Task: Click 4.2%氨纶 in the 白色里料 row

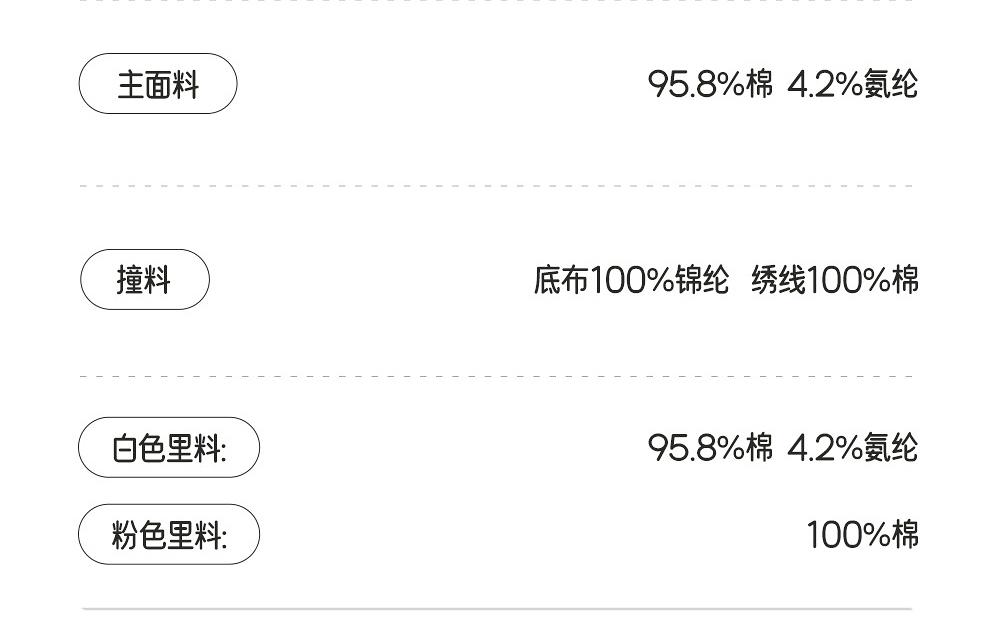Action: (x=852, y=447)
